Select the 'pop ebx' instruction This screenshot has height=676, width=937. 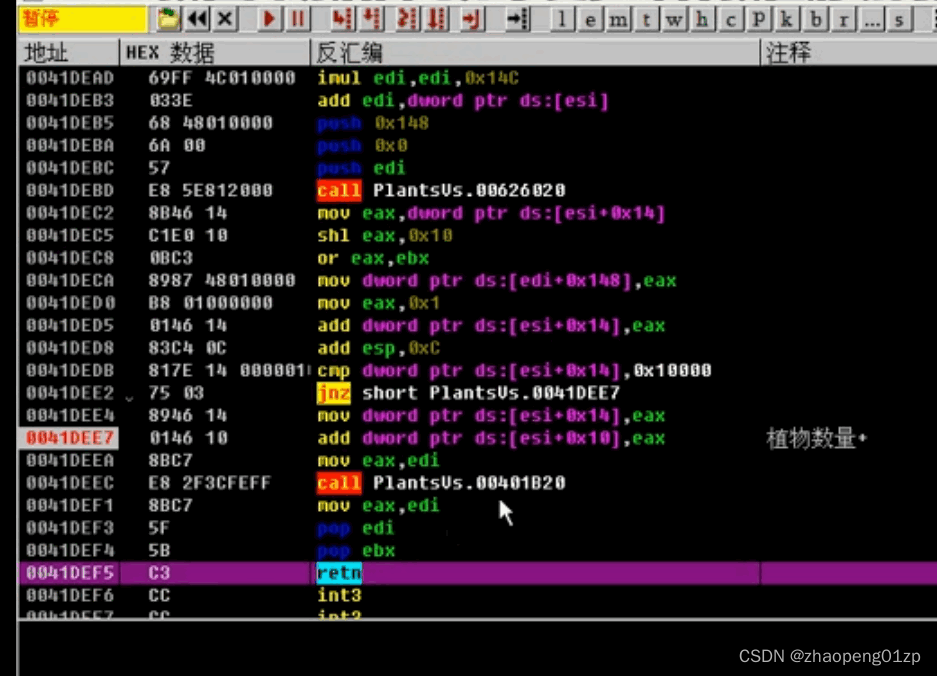tap(356, 550)
